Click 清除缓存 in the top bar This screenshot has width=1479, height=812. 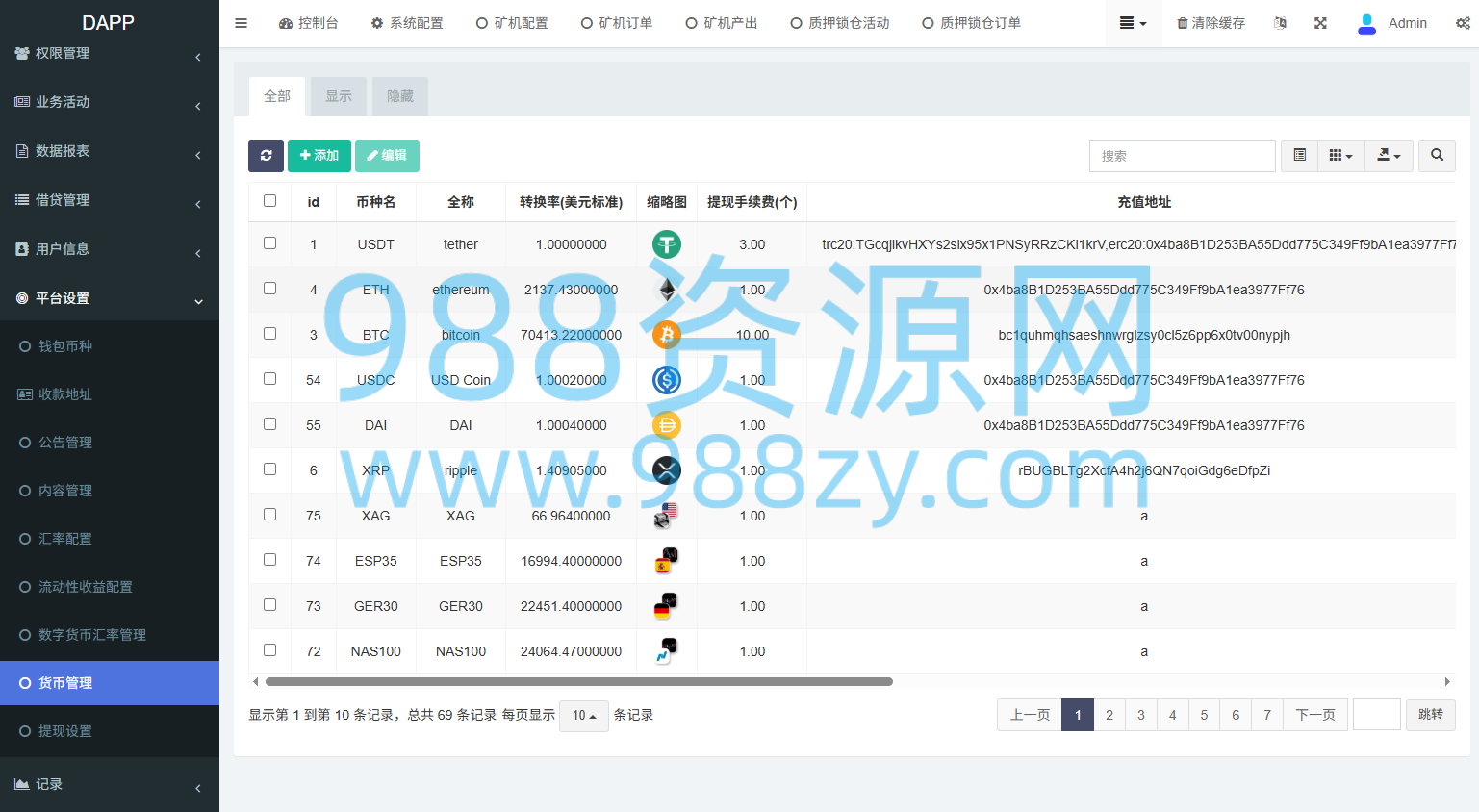(1211, 23)
